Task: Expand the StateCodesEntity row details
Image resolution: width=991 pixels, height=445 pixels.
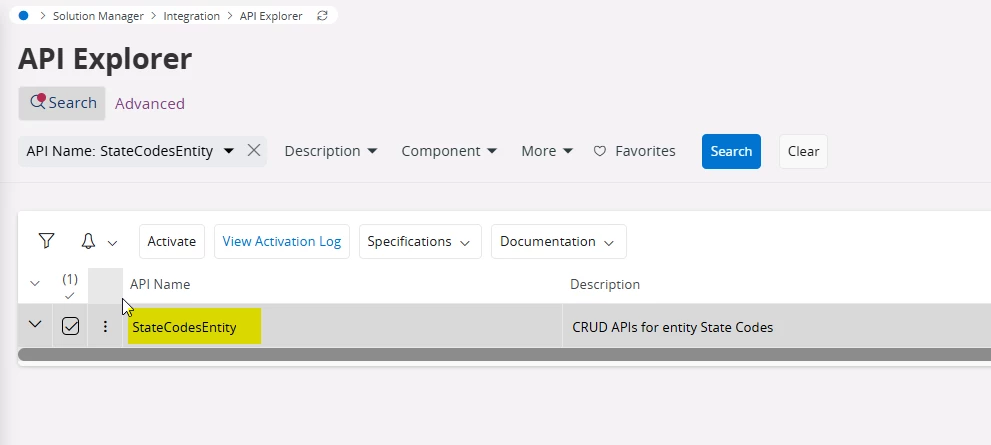Action: coord(35,325)
